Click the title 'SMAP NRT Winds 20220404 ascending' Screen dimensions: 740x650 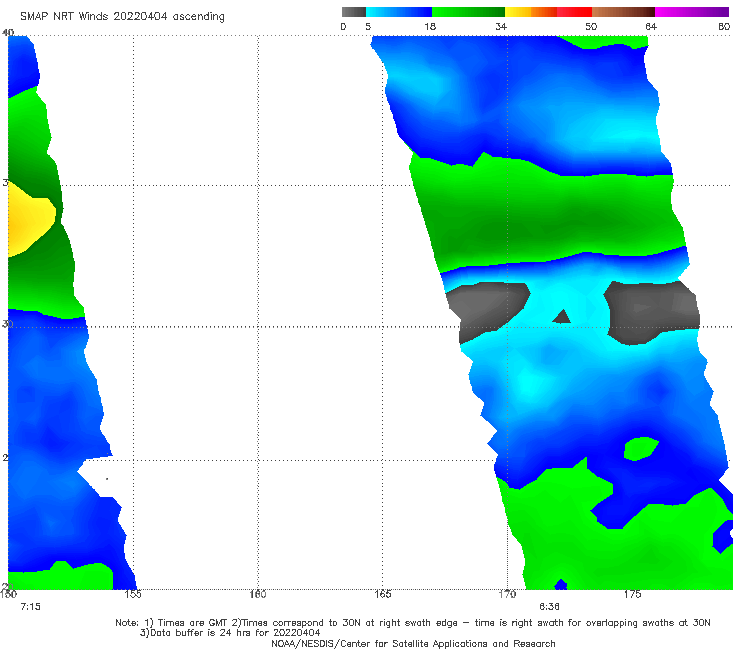122,17
